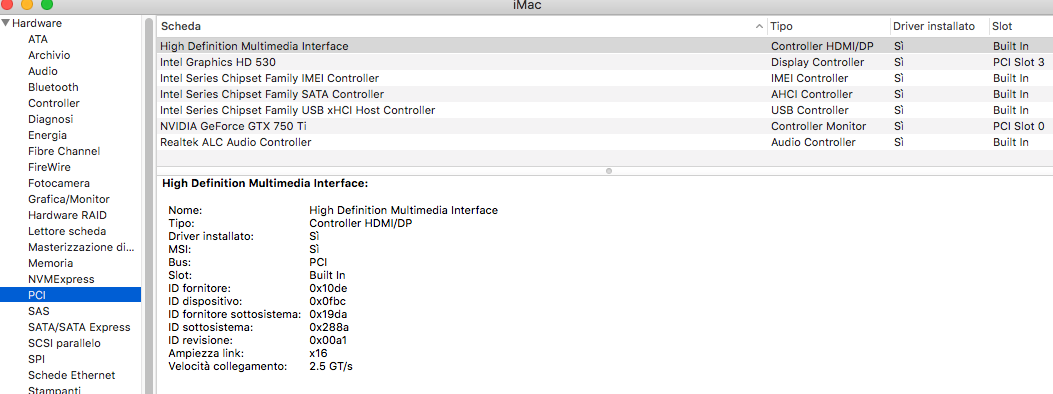Select the split pane divider handle dot

tap(608, 171)
